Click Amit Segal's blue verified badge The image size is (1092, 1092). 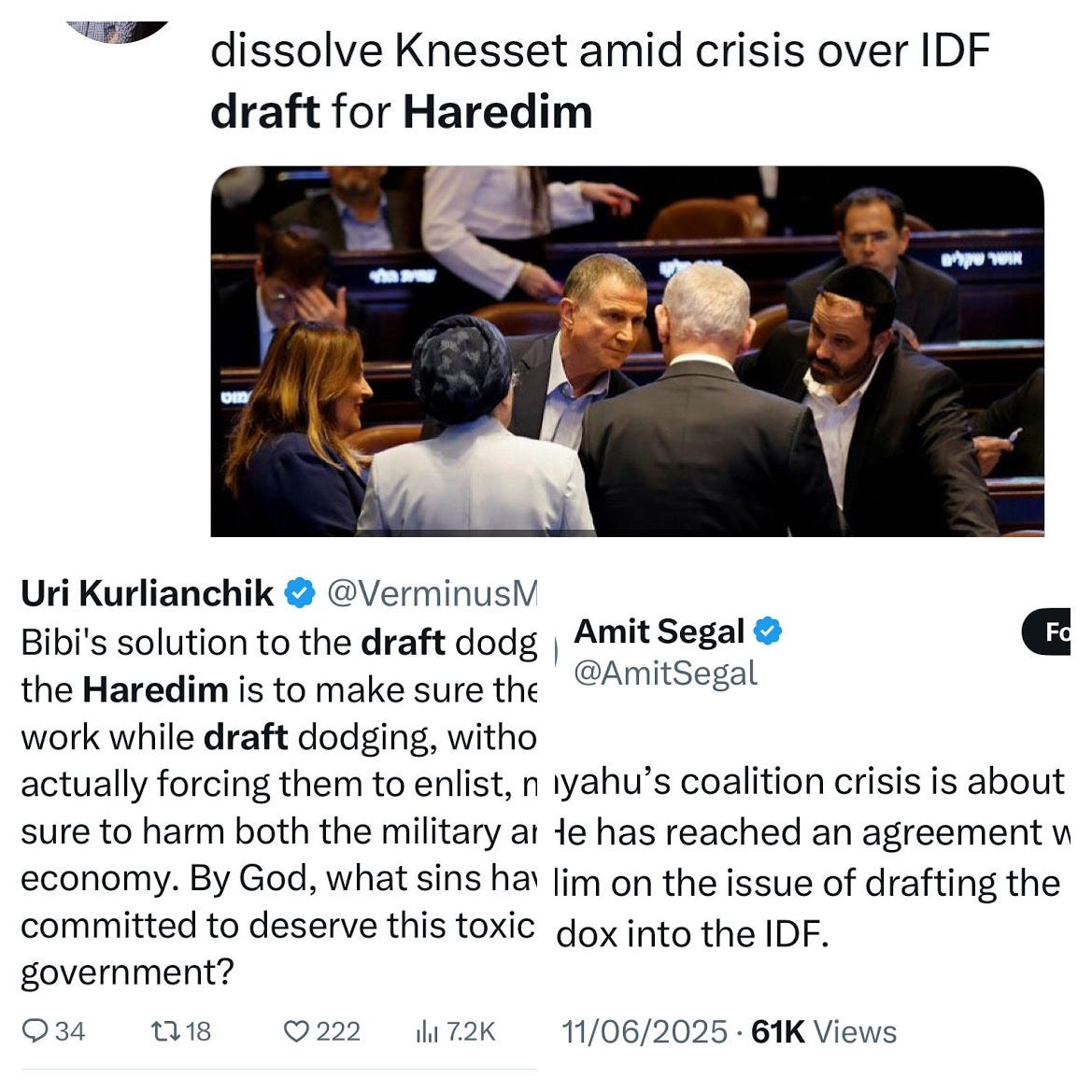pyautogui.click(x=768, y=631)
